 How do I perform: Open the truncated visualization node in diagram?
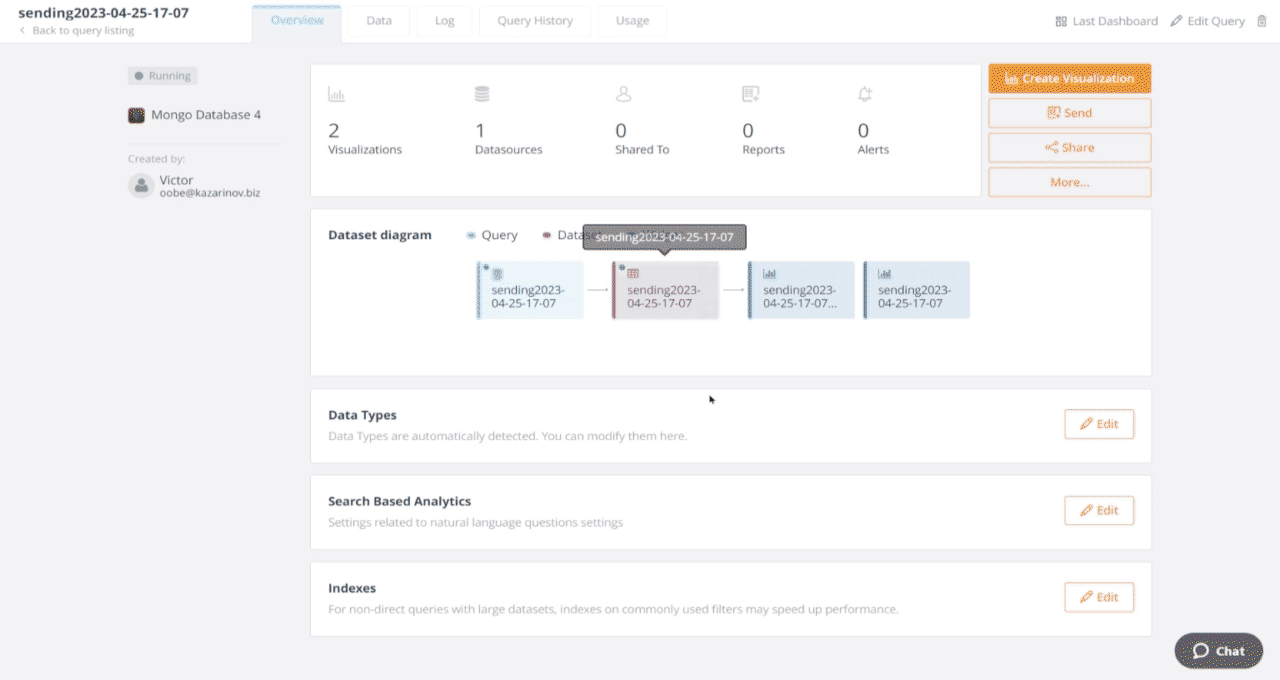(802, 291)
